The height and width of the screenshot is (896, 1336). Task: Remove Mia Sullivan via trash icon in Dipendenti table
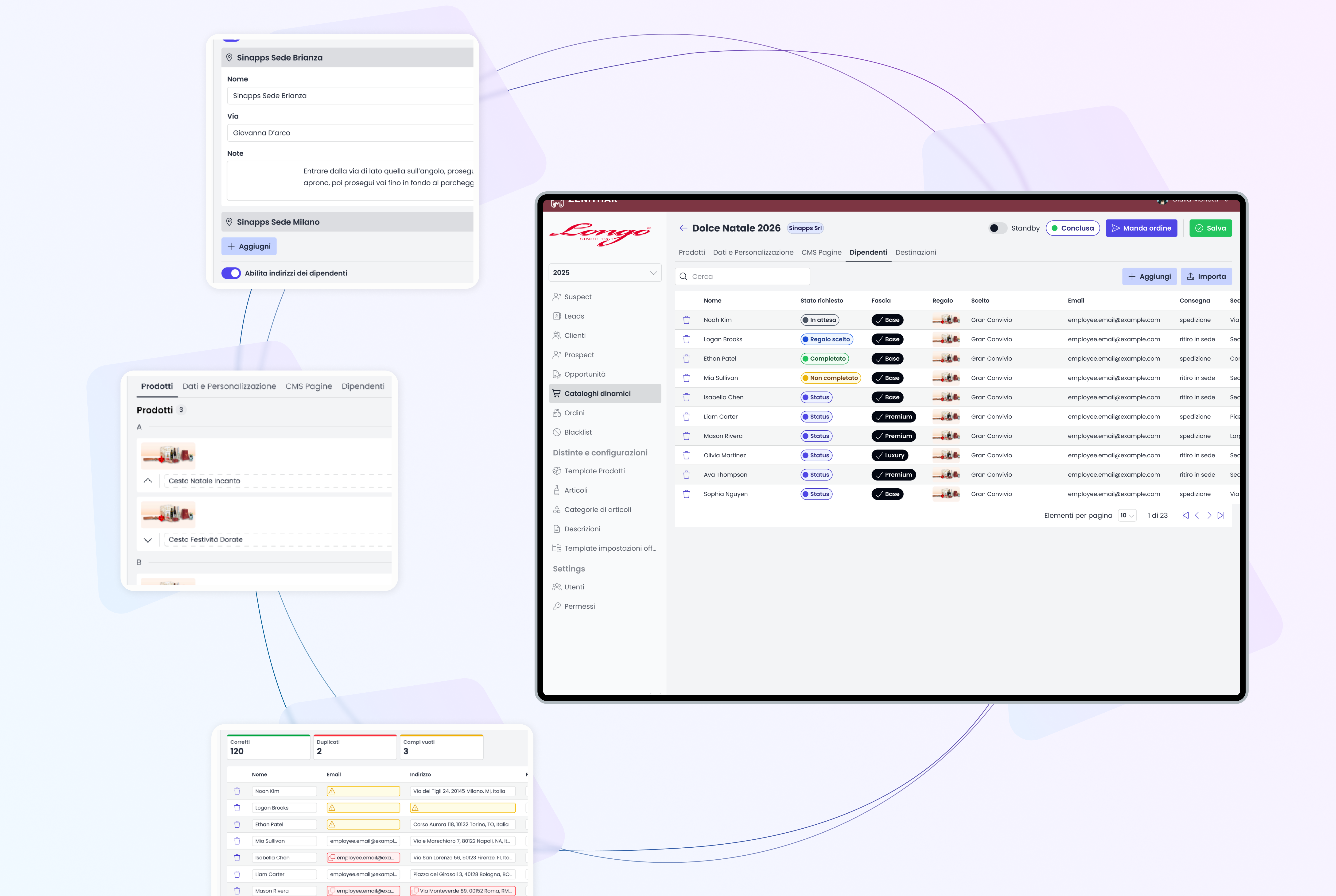[686, 378]
